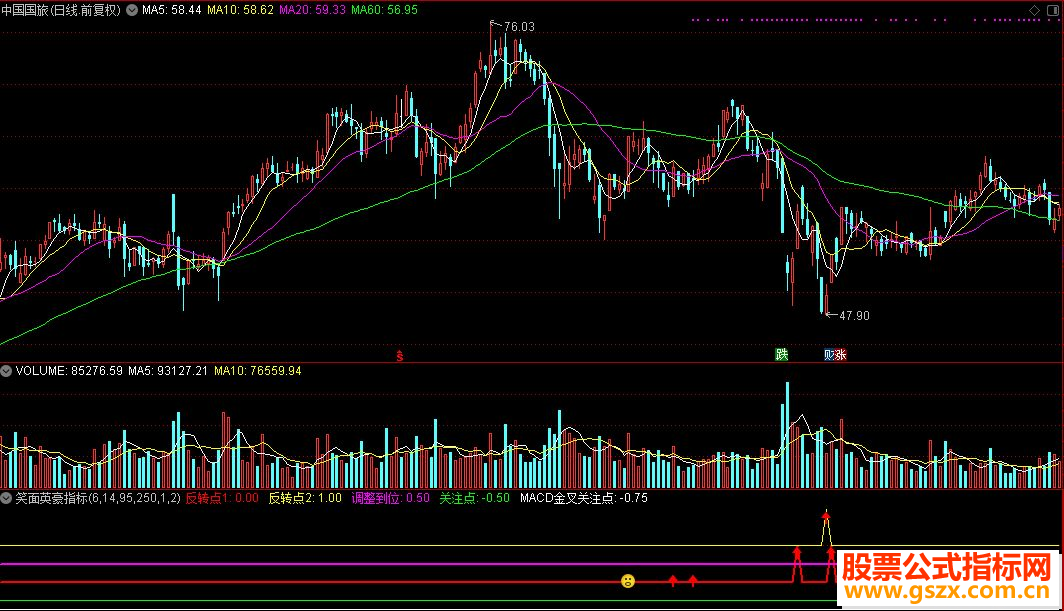Click the 笑面英豪指标(6,14,95,250,1,2) indicator name
The height and width of the screenshot is (611, 1064).
tap(98, 498)
